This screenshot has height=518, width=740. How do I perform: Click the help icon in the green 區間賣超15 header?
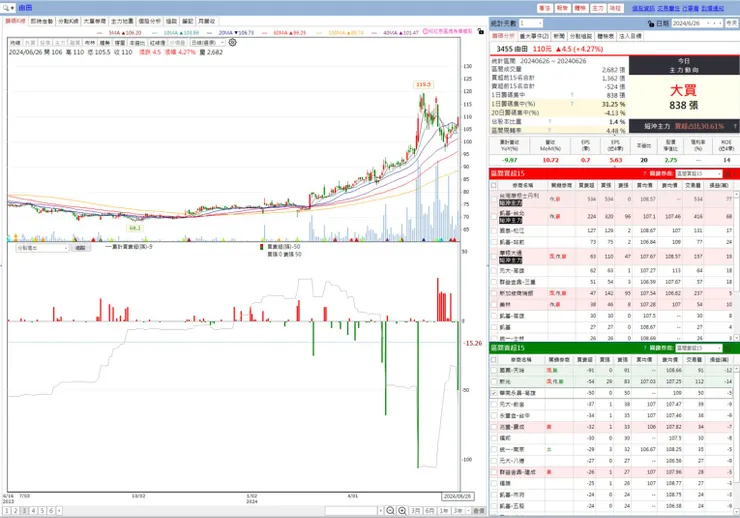tap(645, 348)
